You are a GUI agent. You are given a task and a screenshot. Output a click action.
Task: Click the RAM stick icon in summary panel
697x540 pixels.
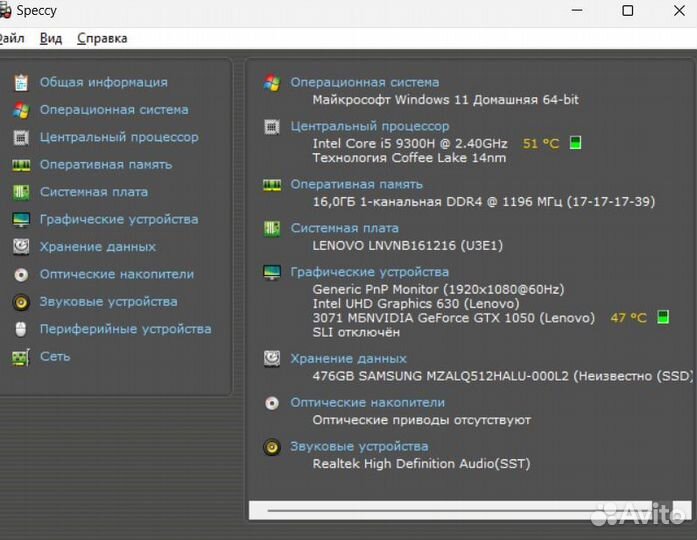coord(272,185)
